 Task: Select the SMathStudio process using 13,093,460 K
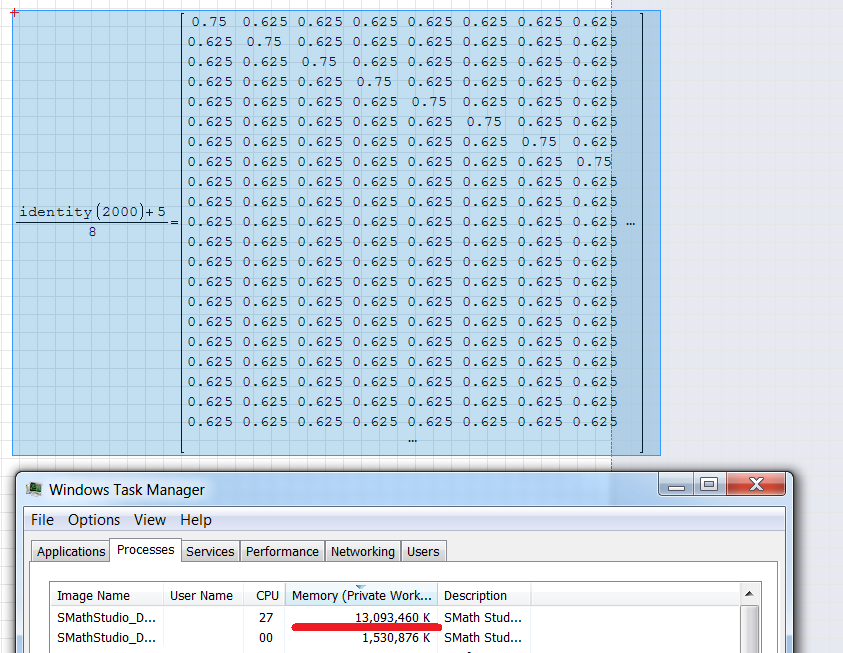point(107,617)
